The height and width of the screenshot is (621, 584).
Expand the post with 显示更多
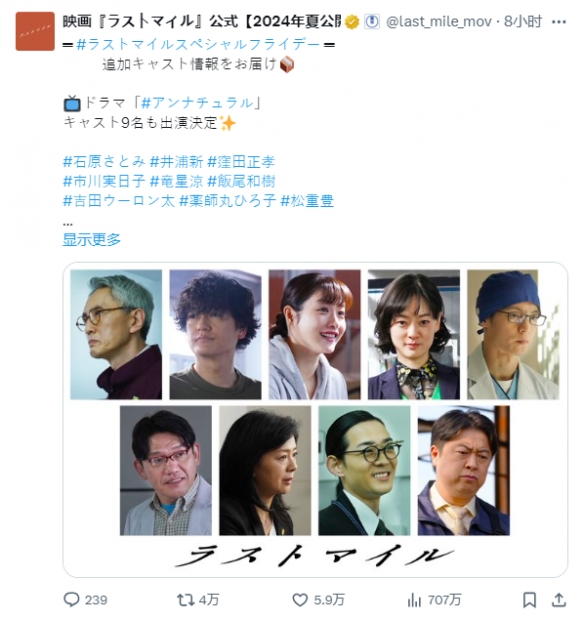tap(91, 239)
